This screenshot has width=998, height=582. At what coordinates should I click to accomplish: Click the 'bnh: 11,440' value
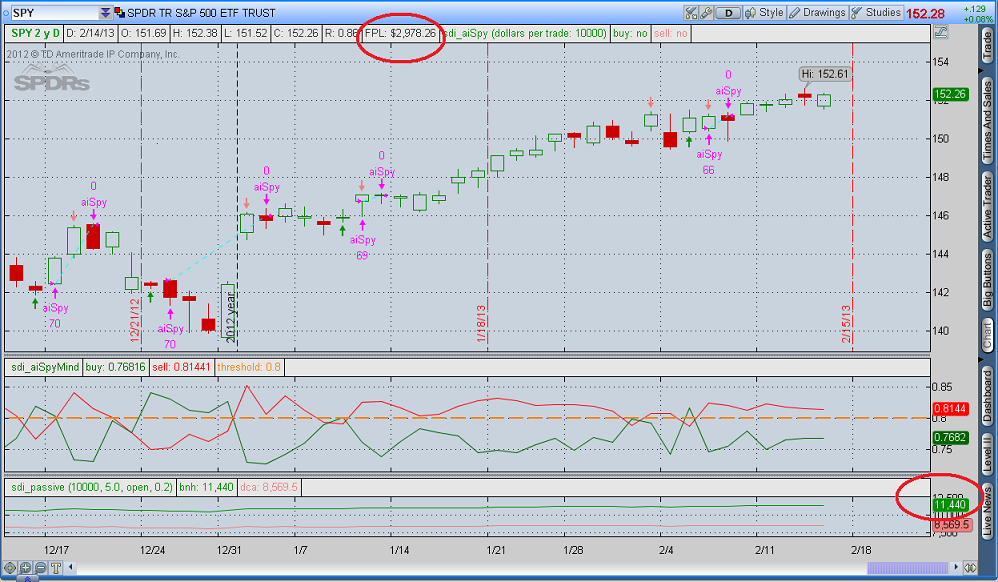pos(206,487)
